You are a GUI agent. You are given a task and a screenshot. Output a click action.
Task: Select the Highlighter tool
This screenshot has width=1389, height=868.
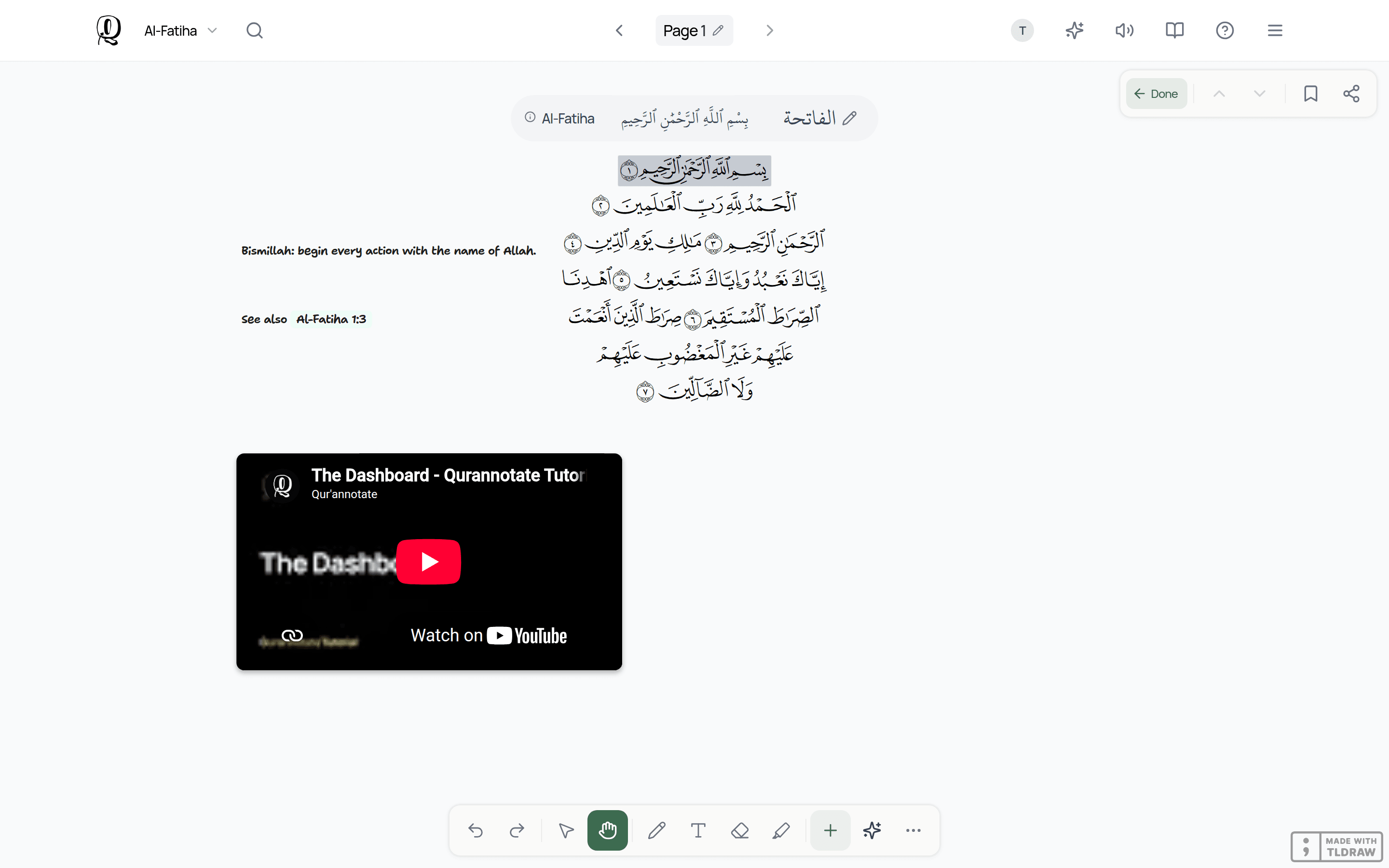tap(781, 830)
